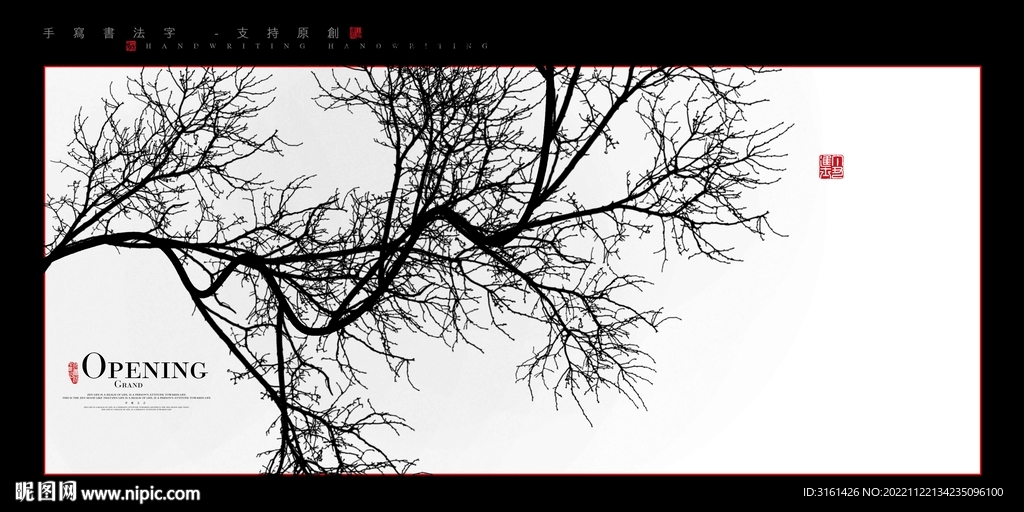Open the www.nipic.com link
The height and width of the screenshot is (512, 1024).
coord(140,493)
